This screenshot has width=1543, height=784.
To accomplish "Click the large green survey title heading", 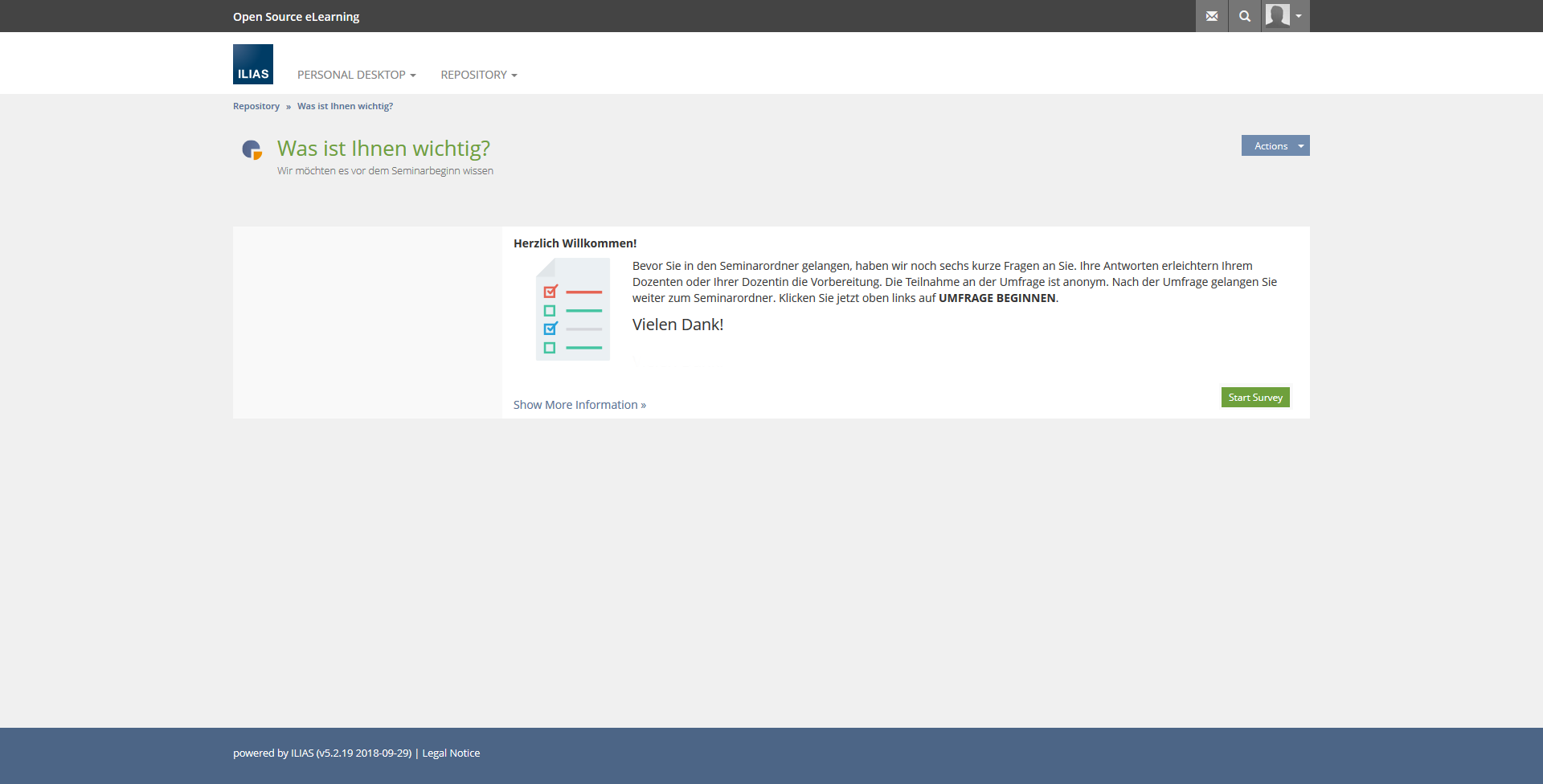I will point(383,149).
